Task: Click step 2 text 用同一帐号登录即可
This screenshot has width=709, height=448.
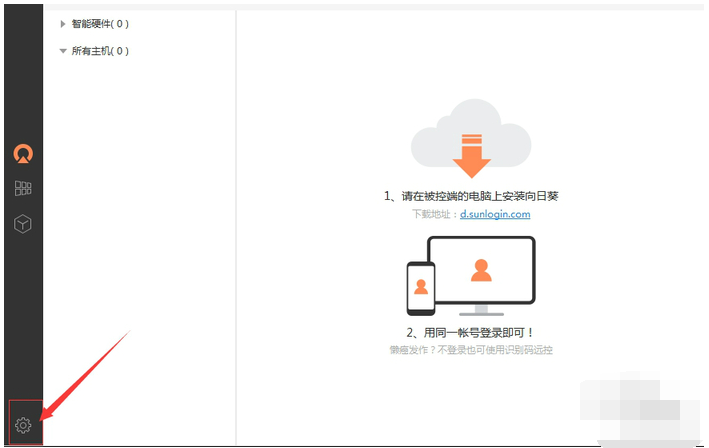Action: pos(471,332)
